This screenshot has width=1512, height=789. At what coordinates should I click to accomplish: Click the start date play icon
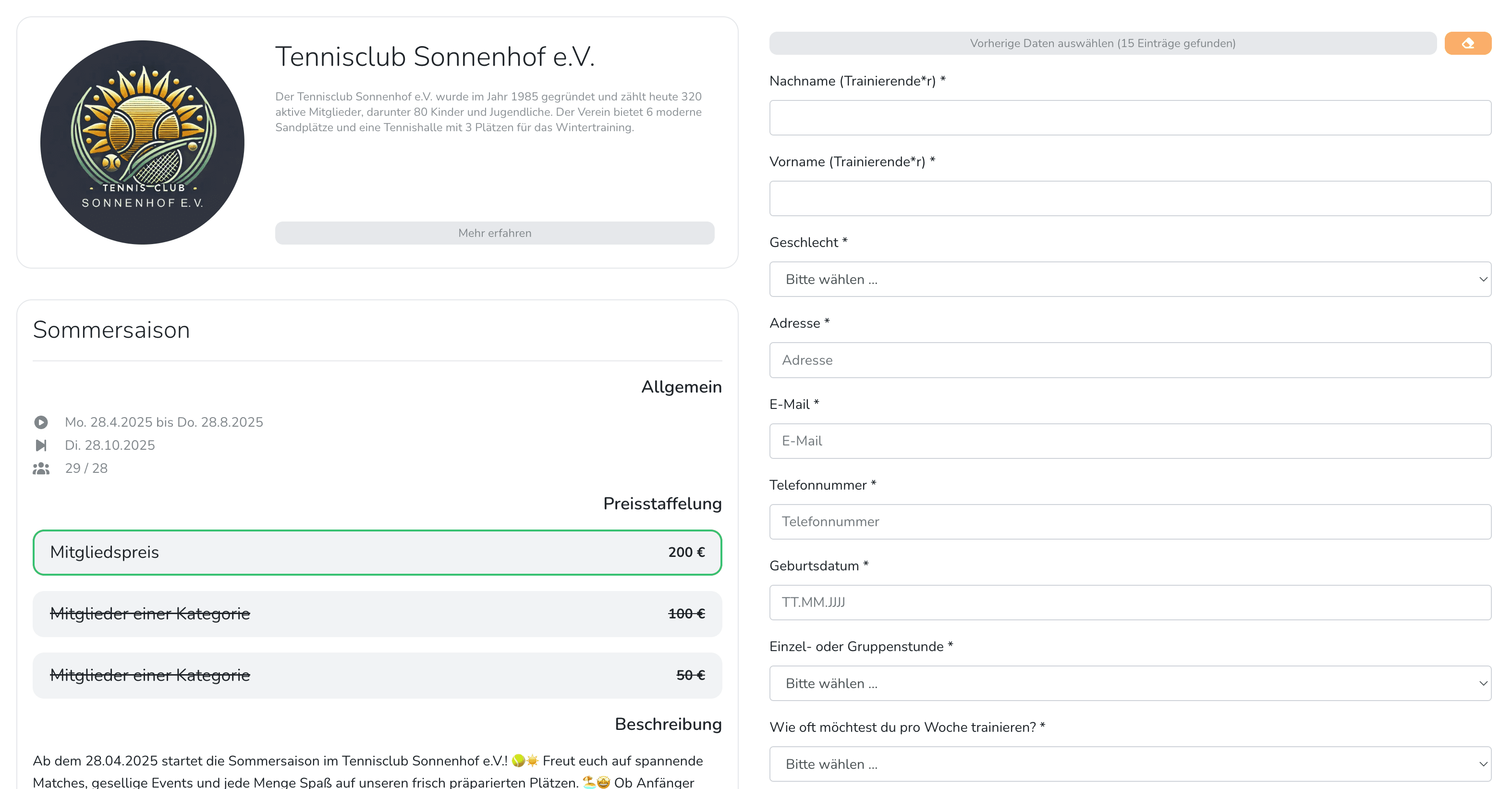tap(41, 422)
